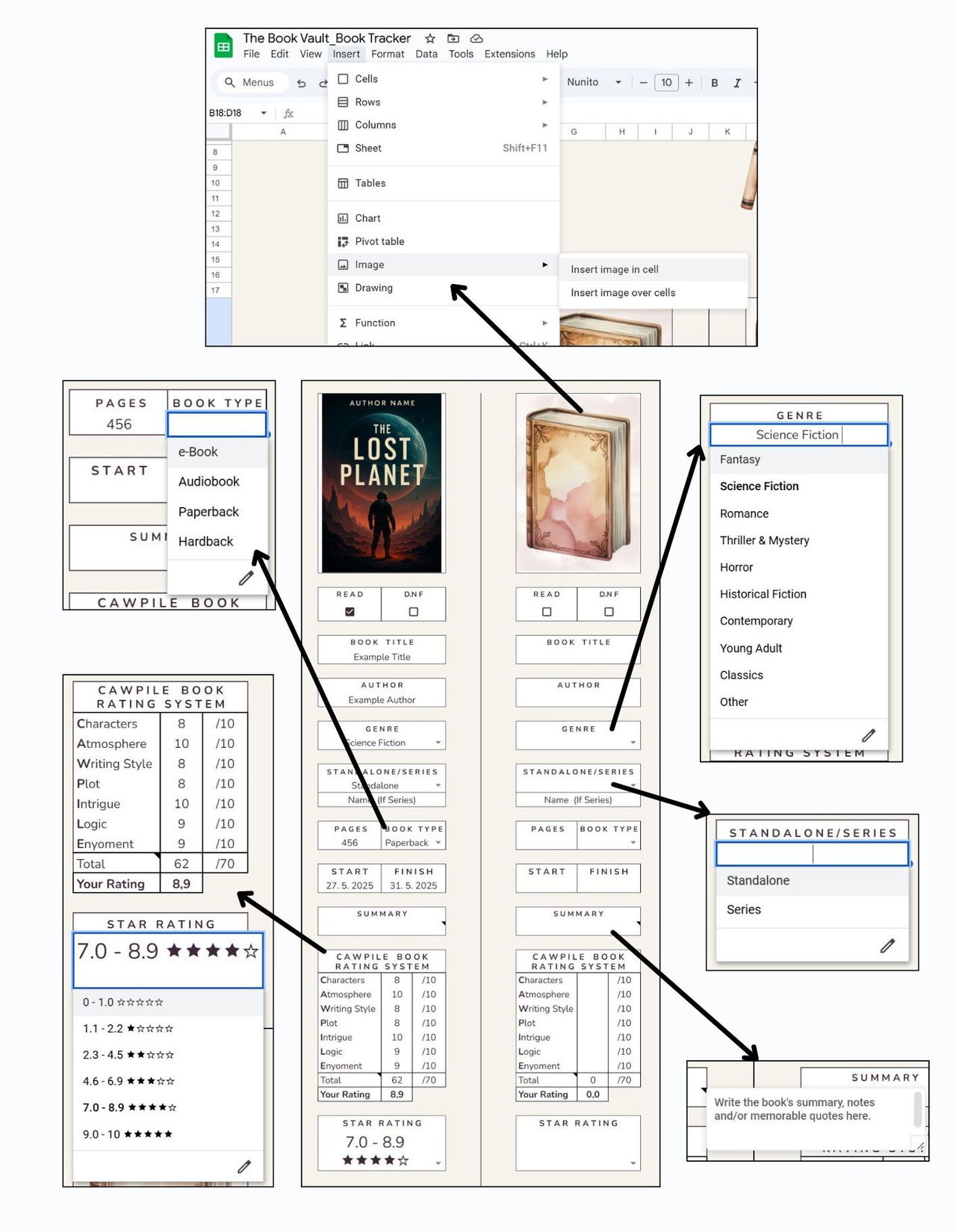The height and width of the screenshot is (1232, 956).
Task: Open the empty Star Rating dropdown arrow
Action: 633,1163
